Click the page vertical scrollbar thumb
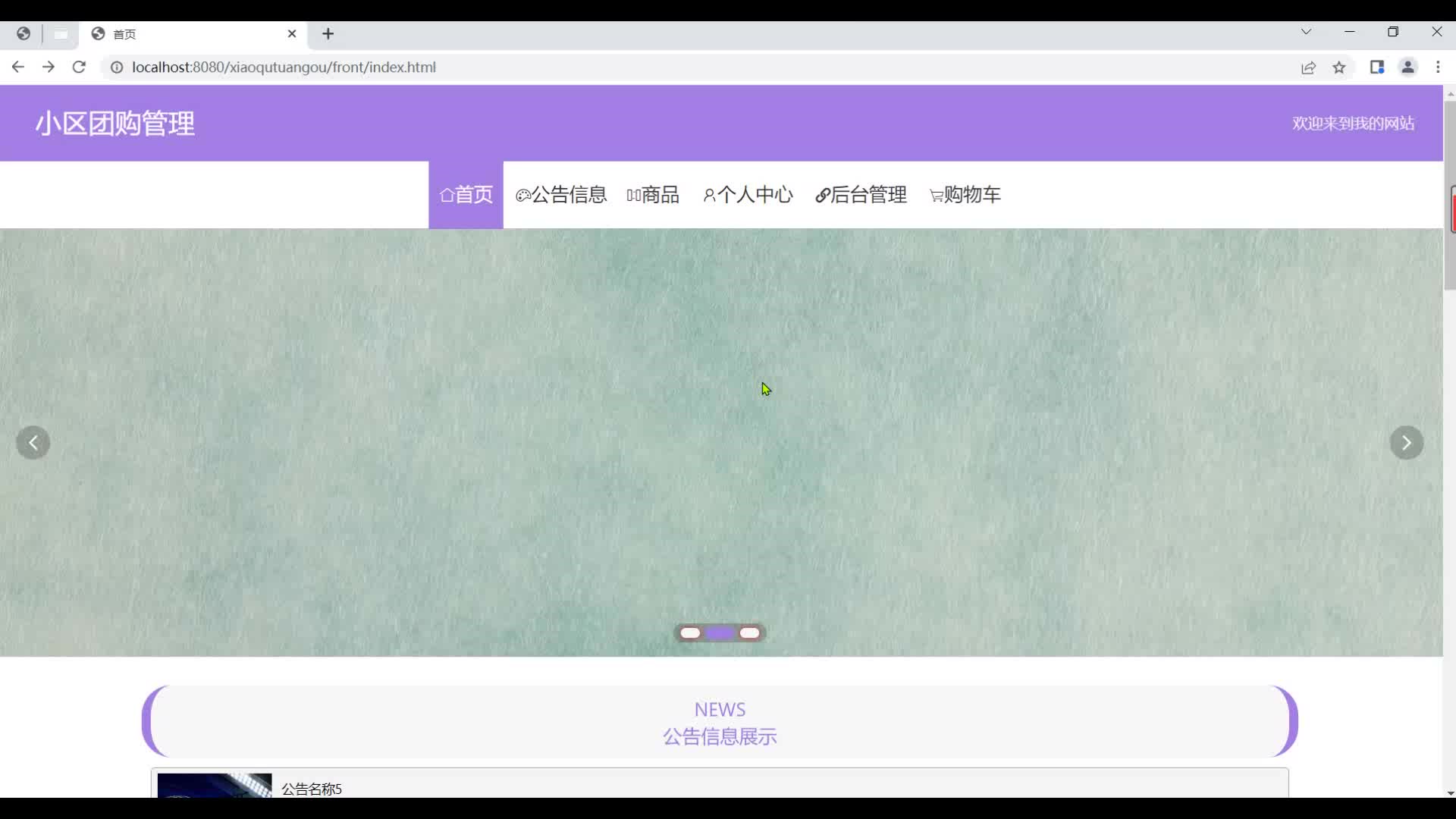The width and height of the screenshot is (1456, 819). (1450, 195)
